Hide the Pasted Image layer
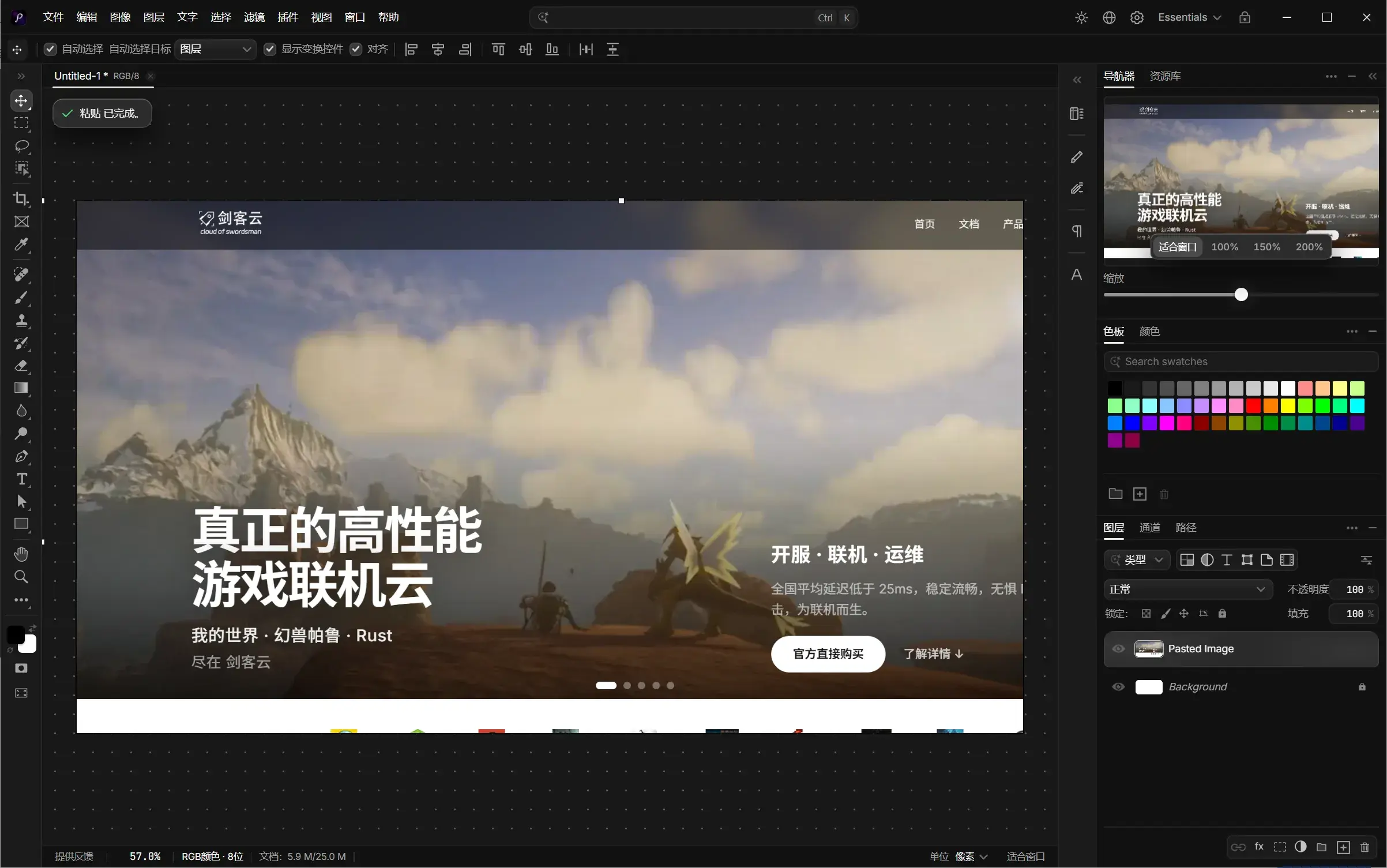Viewport: 1387px width, 868px height. [1118, 649]
